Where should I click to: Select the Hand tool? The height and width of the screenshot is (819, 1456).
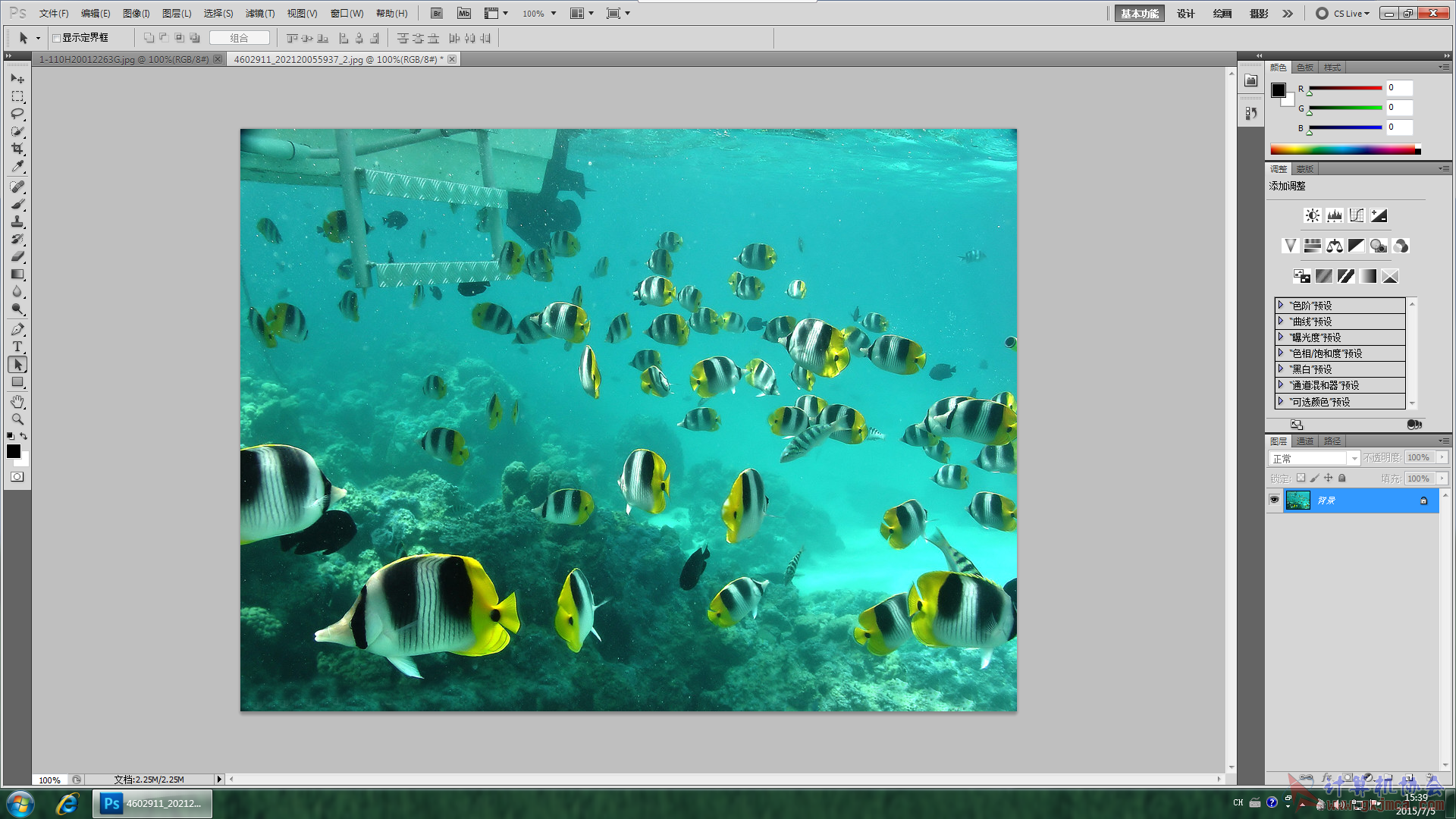click(x=17, y=402)
